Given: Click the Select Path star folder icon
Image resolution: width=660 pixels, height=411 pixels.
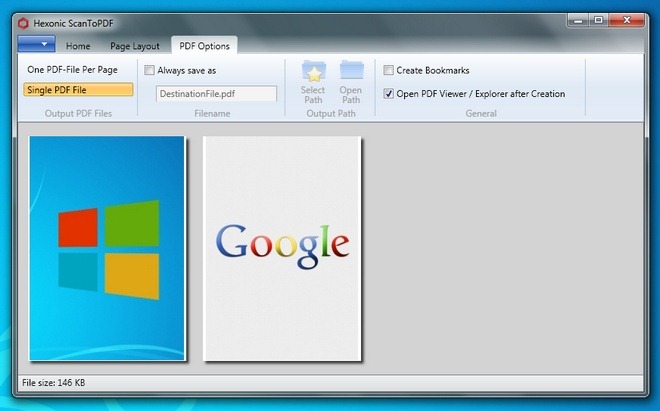Looking at the screenshot, I should click(314, 71).
